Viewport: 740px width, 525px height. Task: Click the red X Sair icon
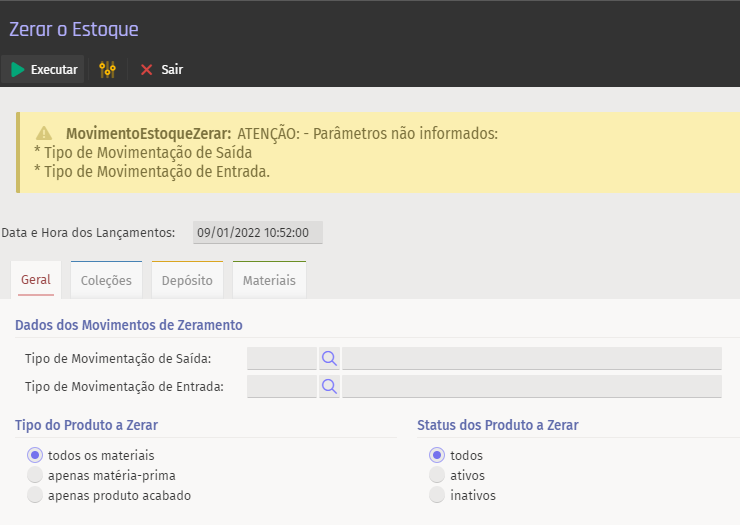point(146,70)
